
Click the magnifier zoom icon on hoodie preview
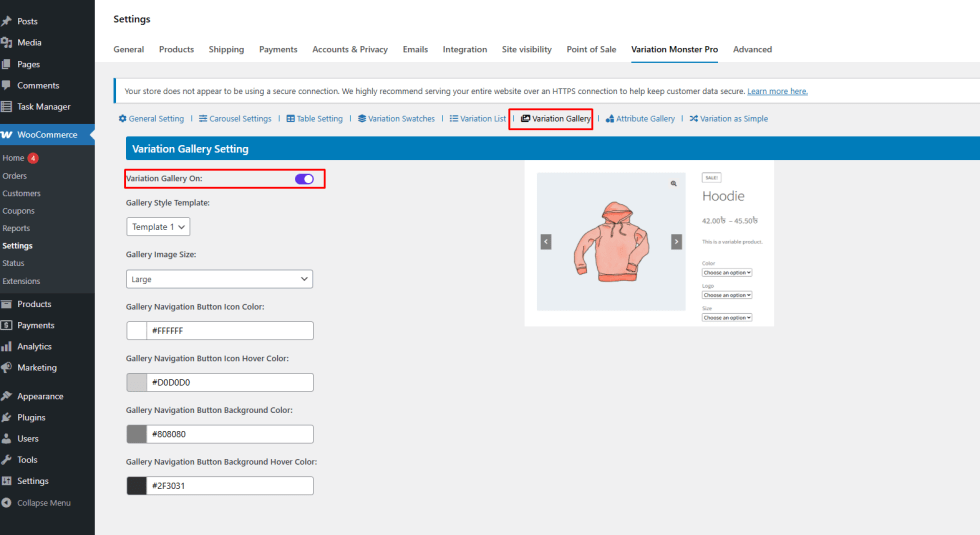point(674,184)
